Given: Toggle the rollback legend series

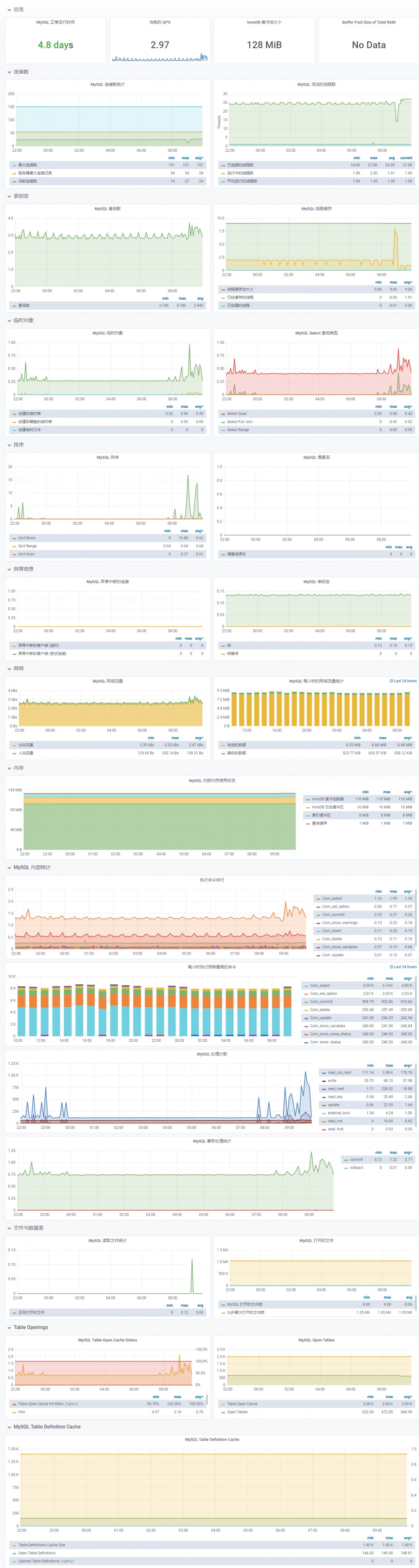Looking at the screenshot, I should [356, 1167].
